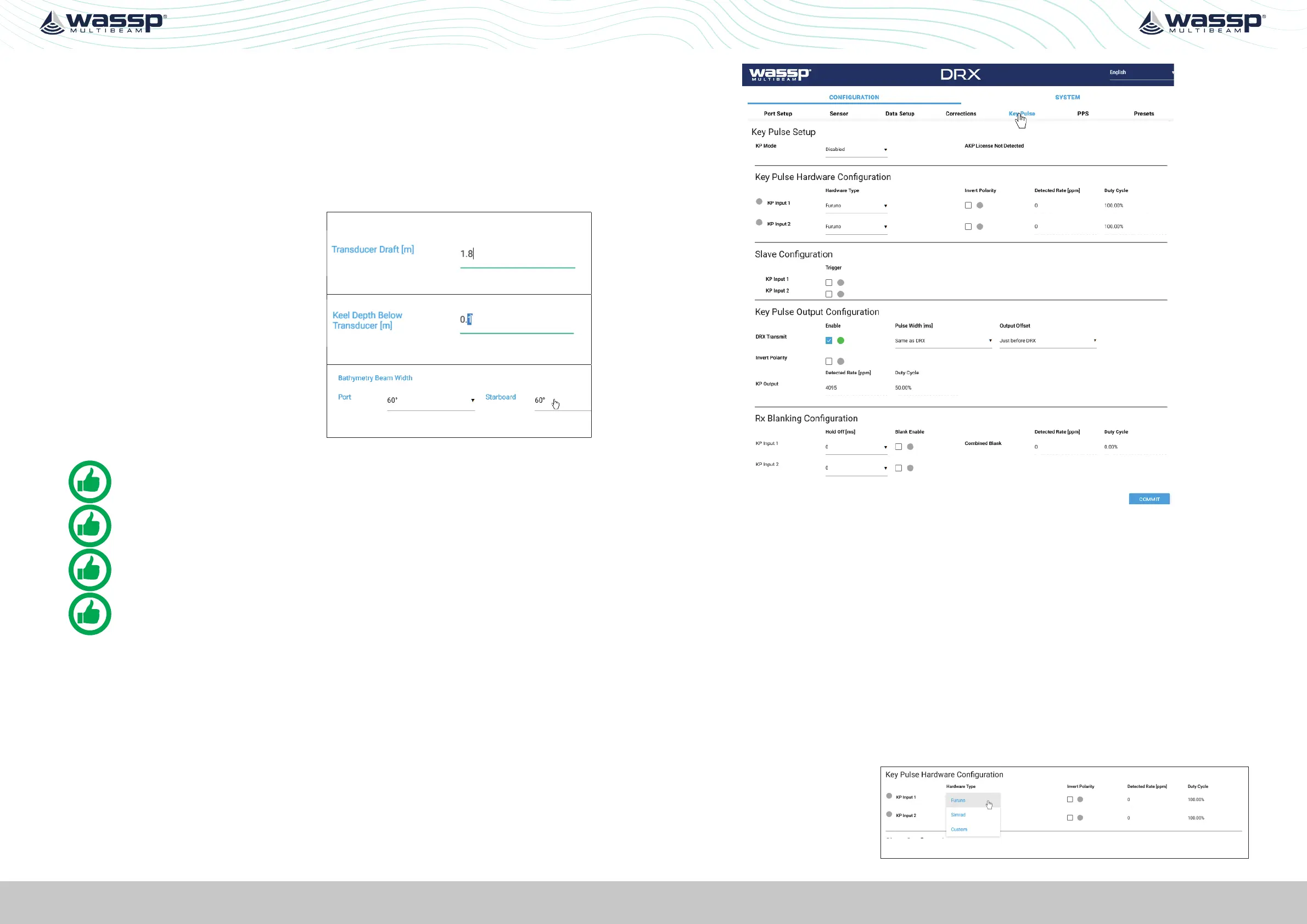Tick Blank Enable checkbox for KP Input 2
Viewport: 1307px width, 924px height.
click(x=899, y=468)
